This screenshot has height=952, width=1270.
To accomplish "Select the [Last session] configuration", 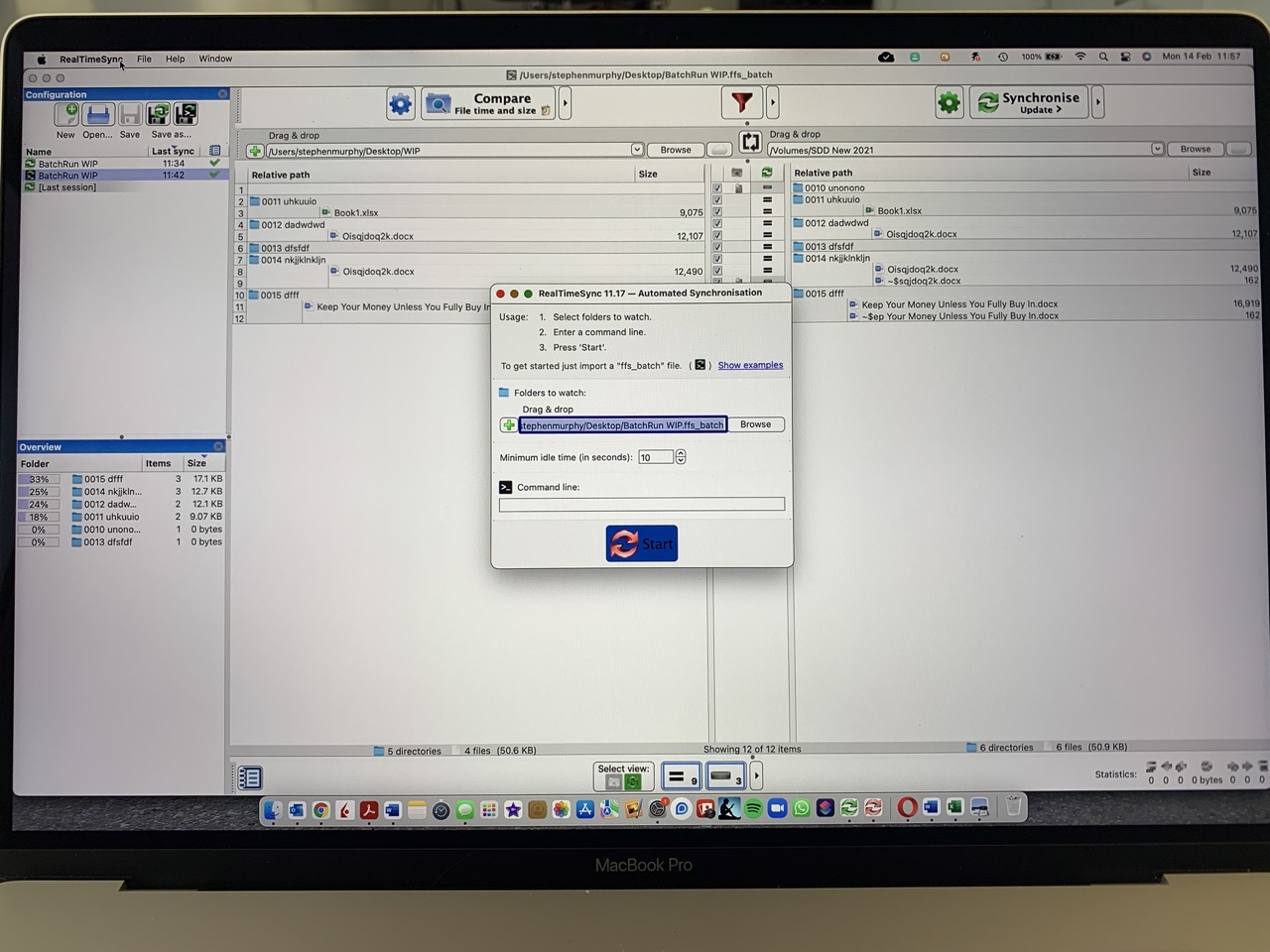I will click(123, 187).
